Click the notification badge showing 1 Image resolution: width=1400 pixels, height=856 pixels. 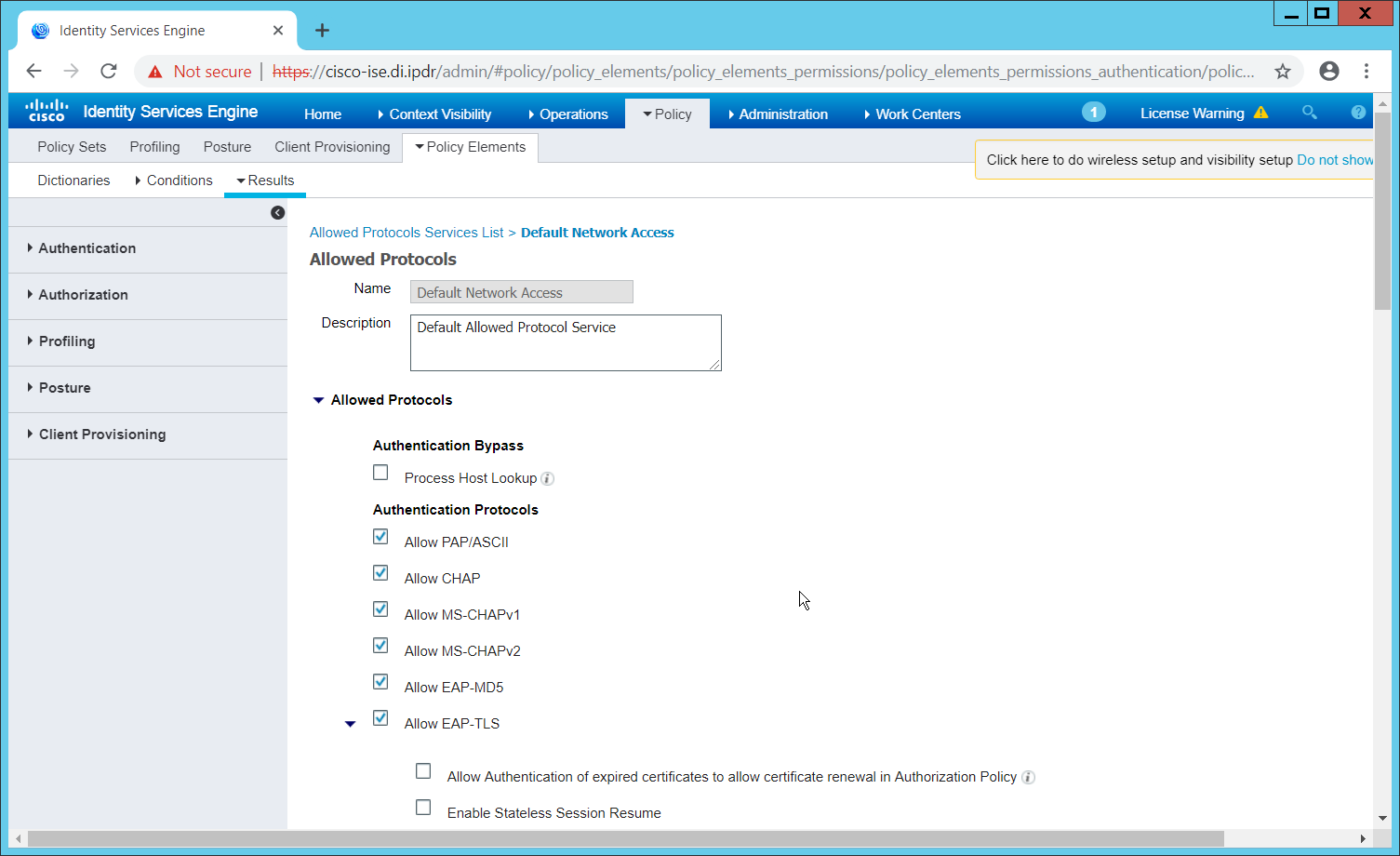point(1093,113)
